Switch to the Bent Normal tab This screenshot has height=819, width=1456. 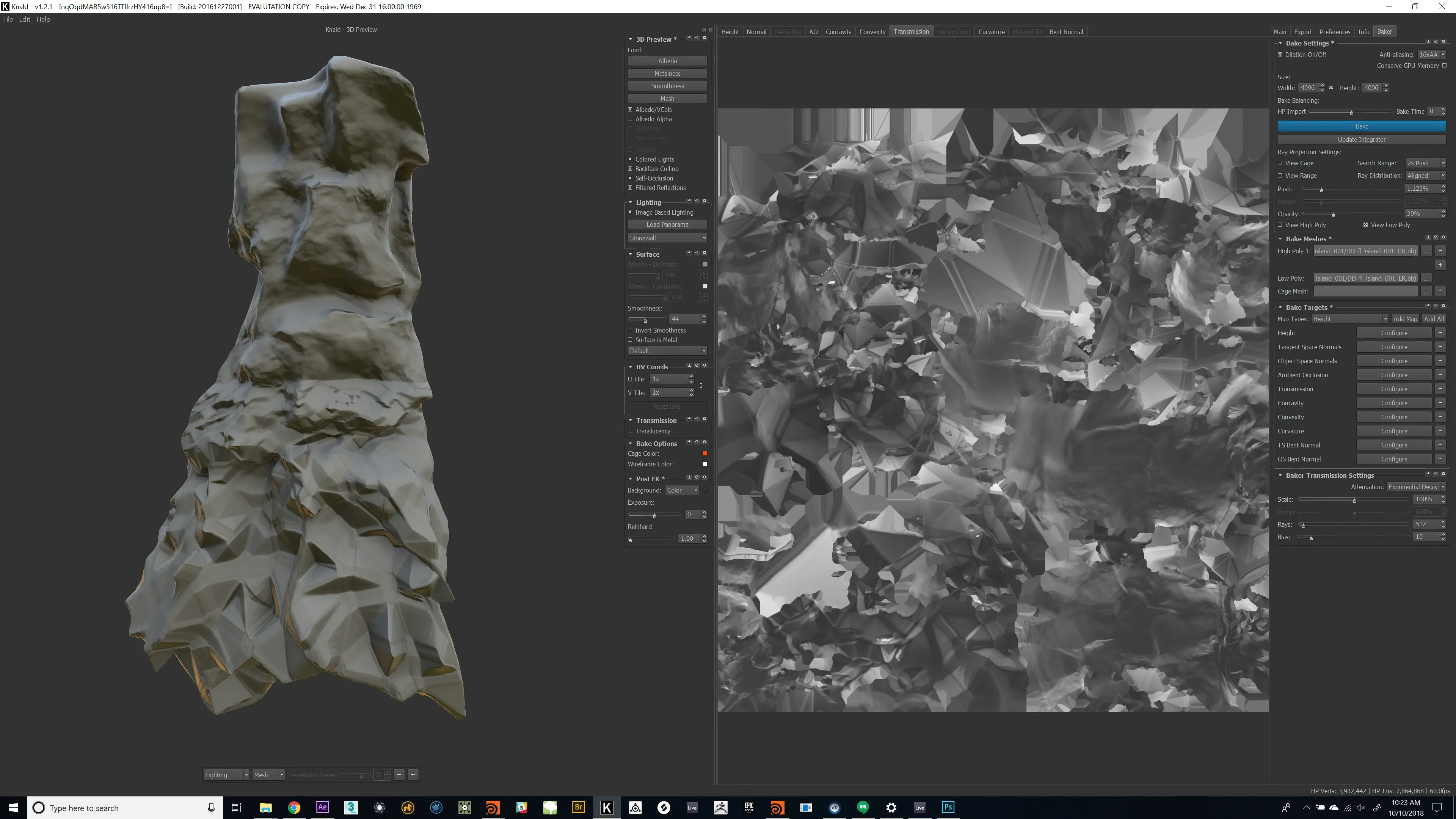click(x=1066, y=31)
